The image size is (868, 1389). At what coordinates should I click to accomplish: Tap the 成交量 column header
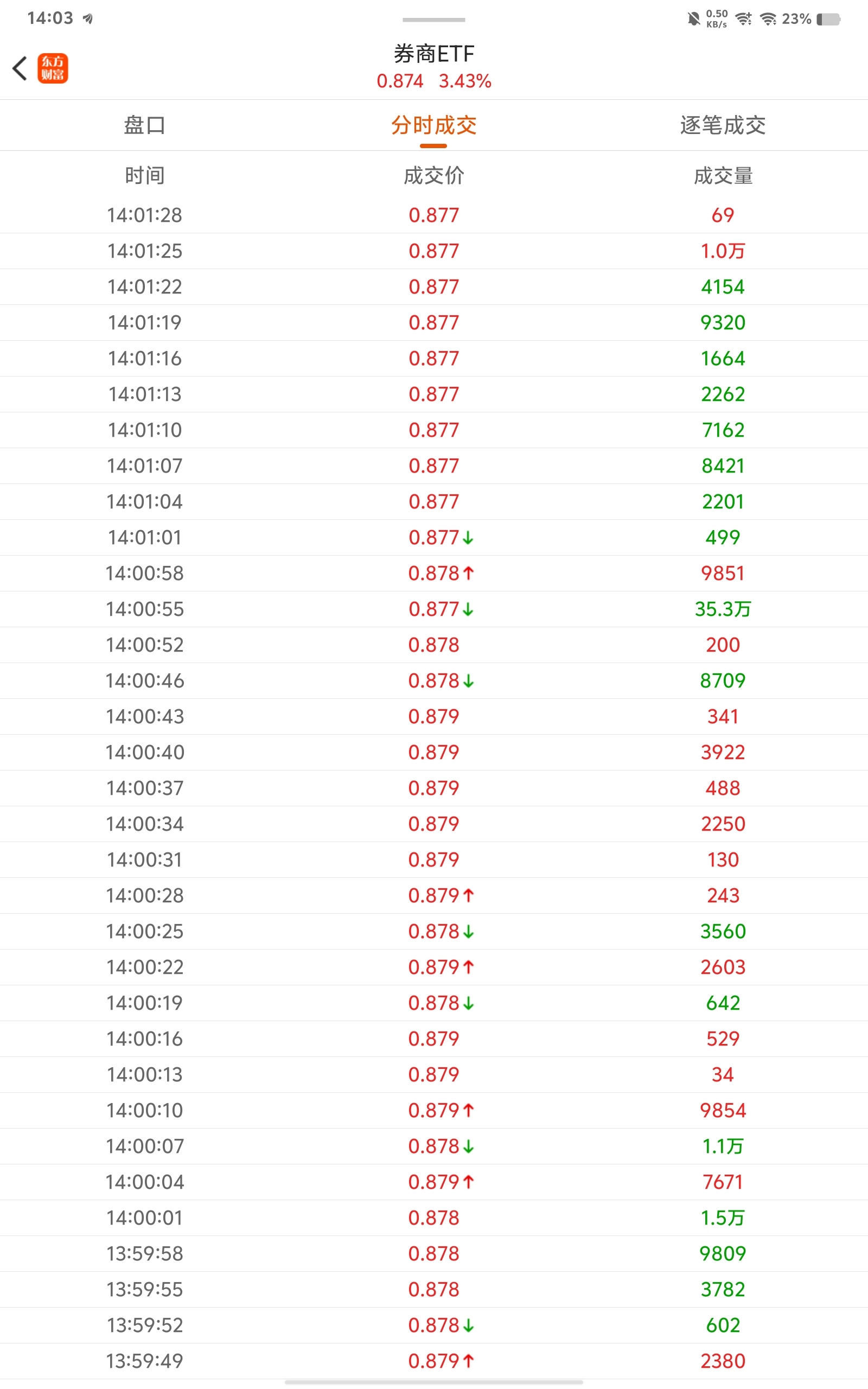coord(723,176)
